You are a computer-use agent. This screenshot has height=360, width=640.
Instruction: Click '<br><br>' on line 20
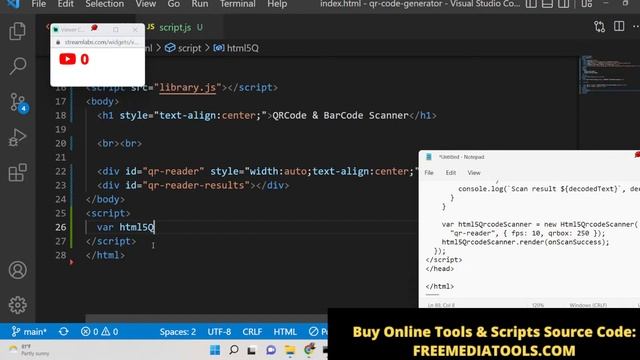pos(120,144)
